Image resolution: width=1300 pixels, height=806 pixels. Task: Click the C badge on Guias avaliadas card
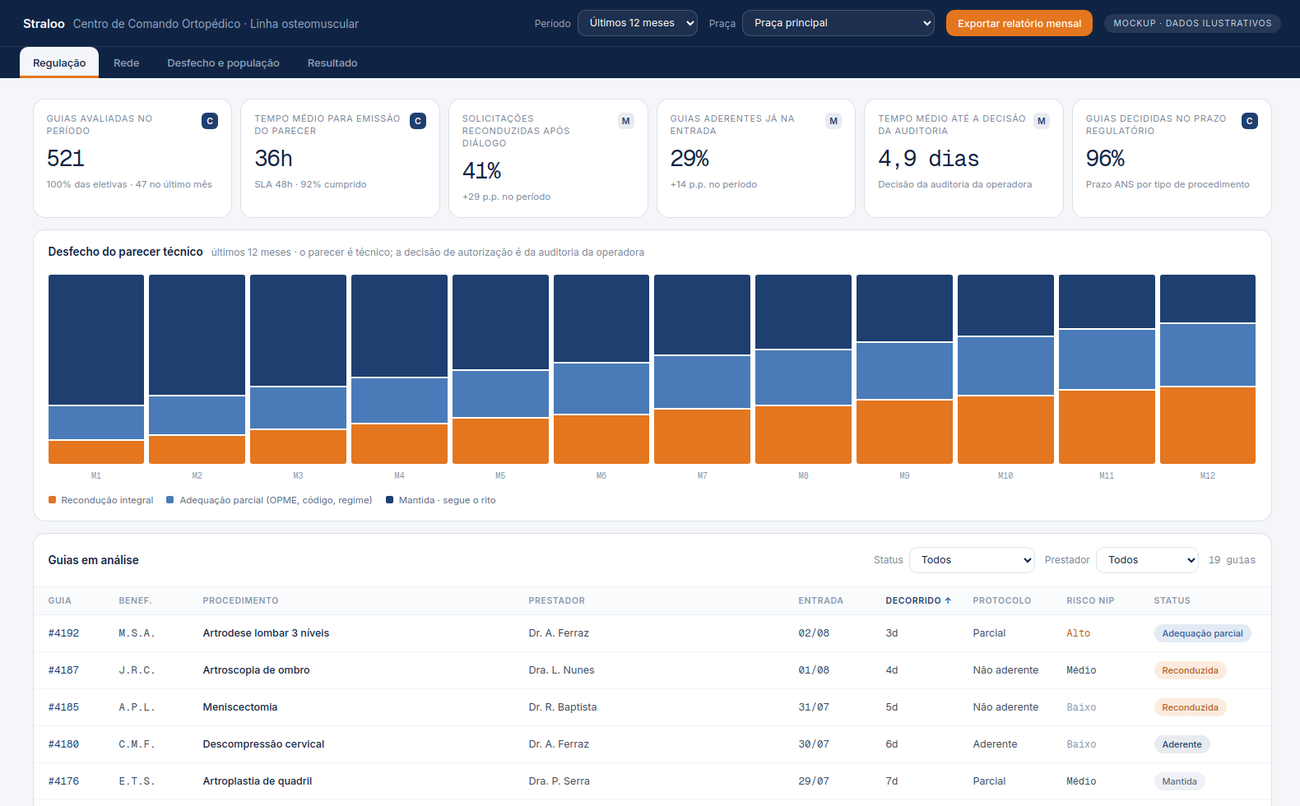coord(210,121)
